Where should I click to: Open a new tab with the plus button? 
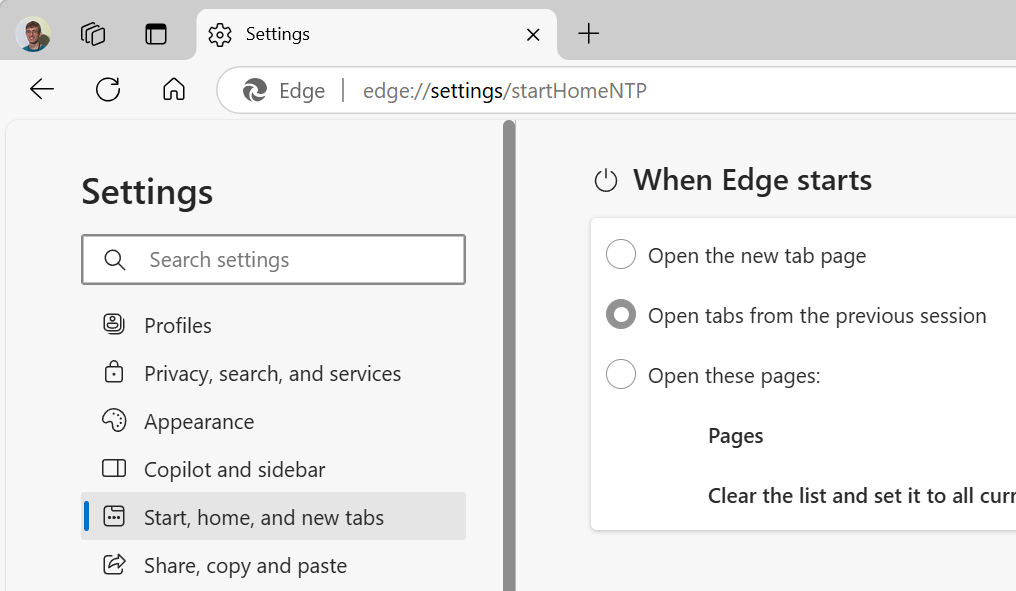588,34
